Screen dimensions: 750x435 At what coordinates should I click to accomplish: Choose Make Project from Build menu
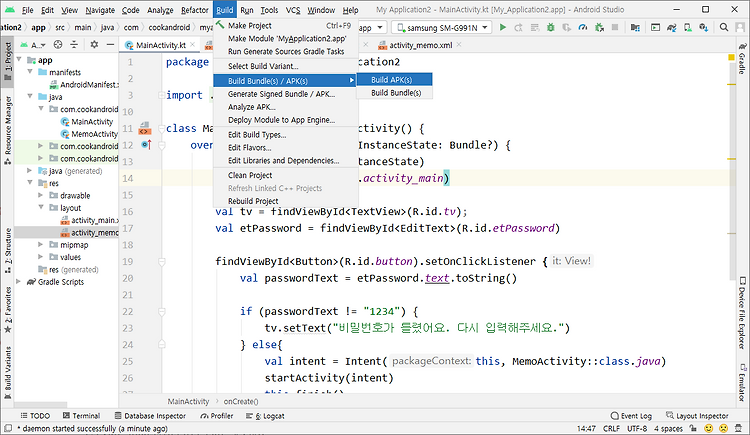pos(286,25)
